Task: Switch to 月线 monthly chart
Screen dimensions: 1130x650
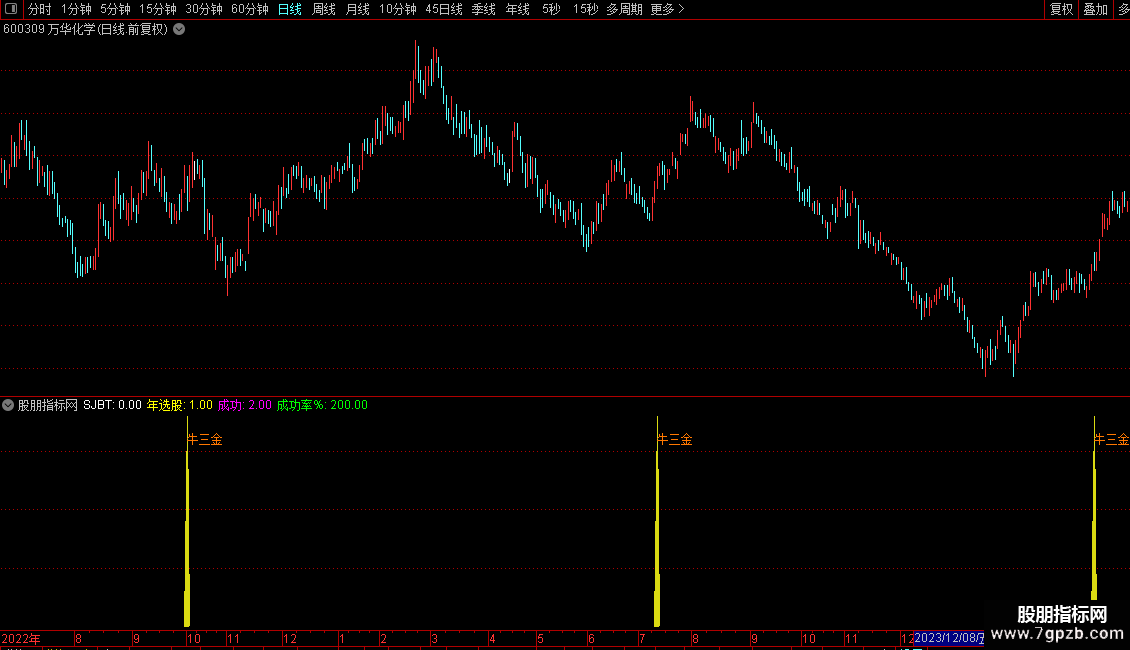Action: (357, 9)
